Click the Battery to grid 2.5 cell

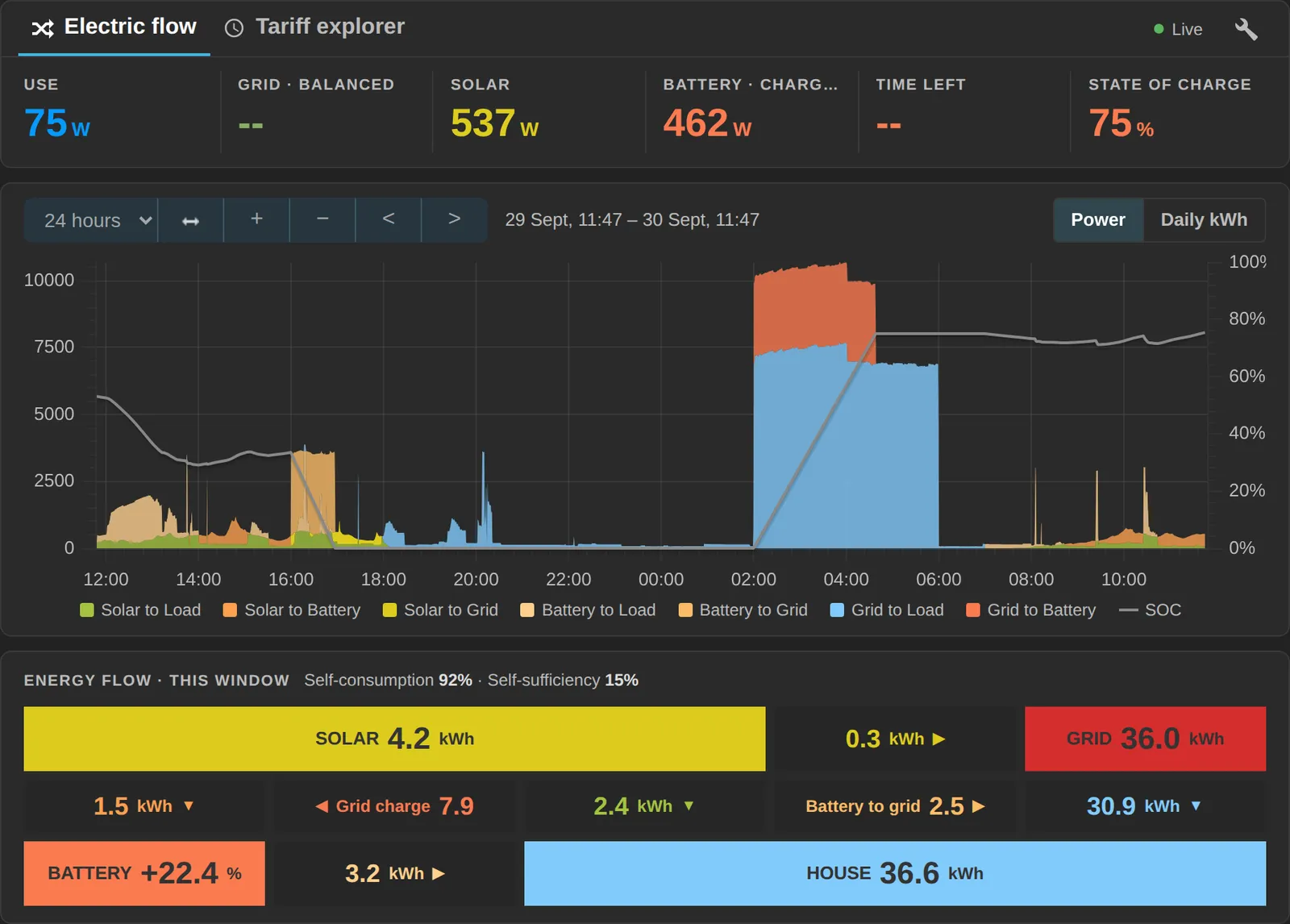(895, 806)
